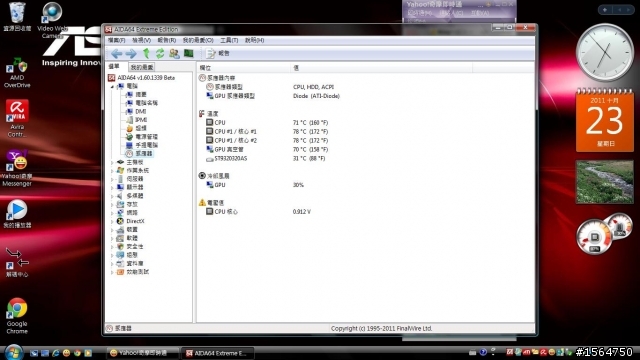Image resolution: width=640 pixels, height=360 pixels.
Task: Click the AMD OverDrive desktop icon
Action: [x=17, y=73]
